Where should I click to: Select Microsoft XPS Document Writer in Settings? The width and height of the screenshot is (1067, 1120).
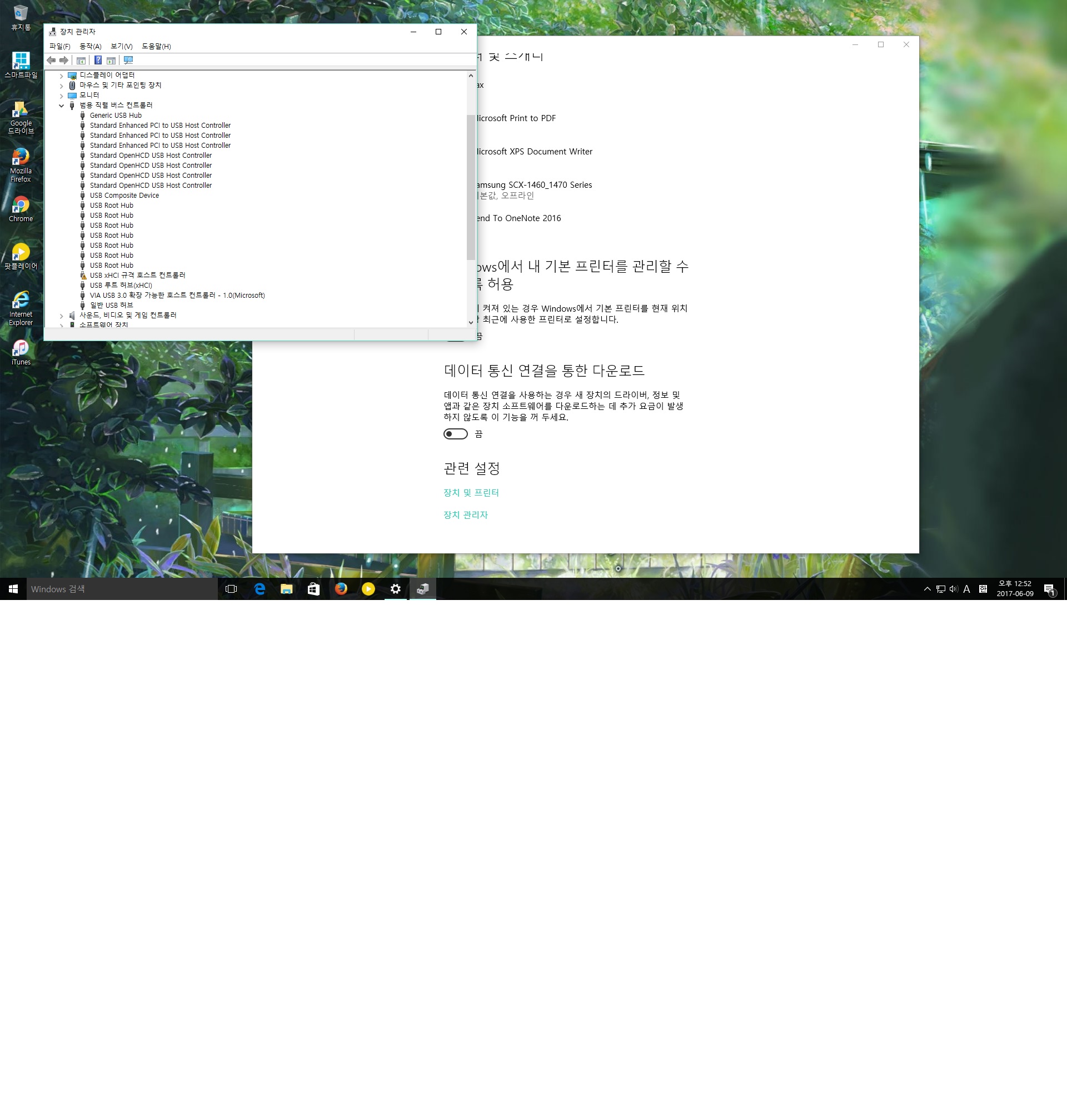[535, 152]
